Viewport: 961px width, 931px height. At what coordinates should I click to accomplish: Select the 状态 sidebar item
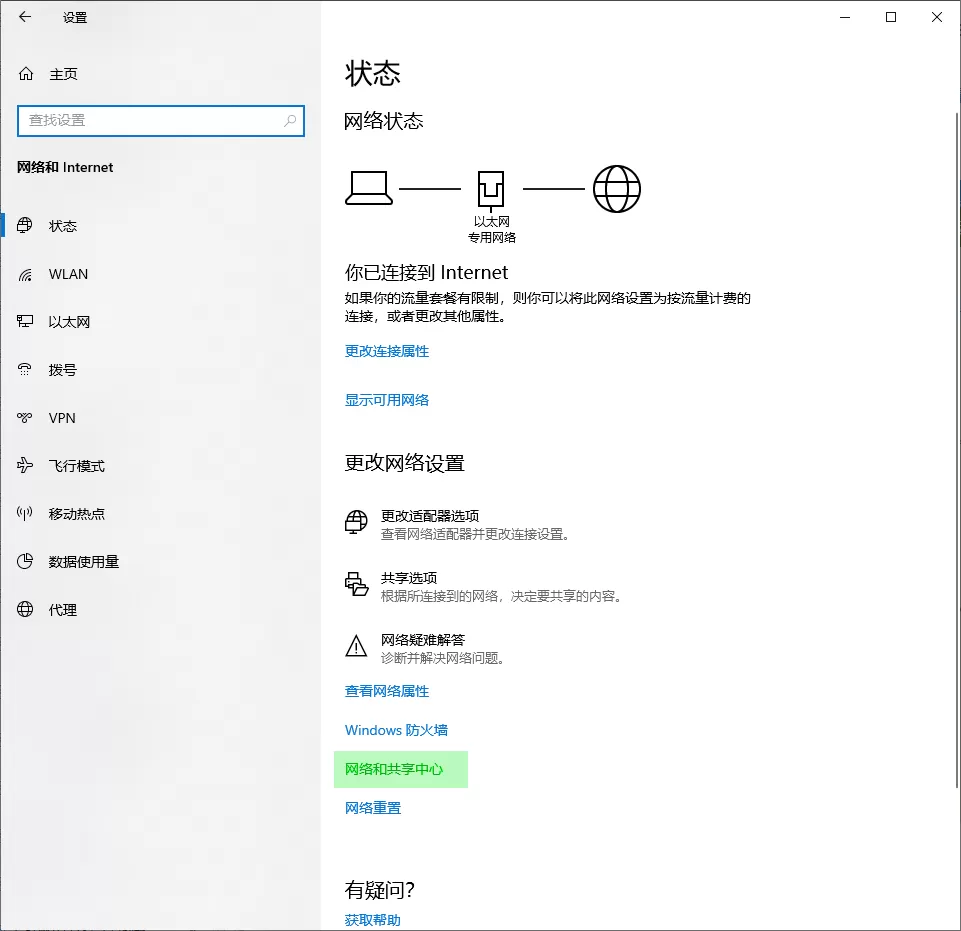tap(24, 226)
